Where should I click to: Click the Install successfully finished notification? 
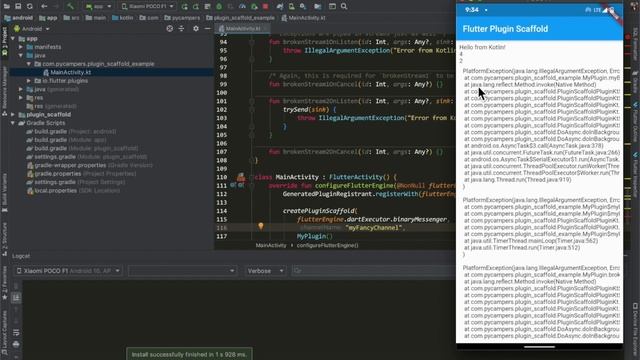click(x=189, y=354)
